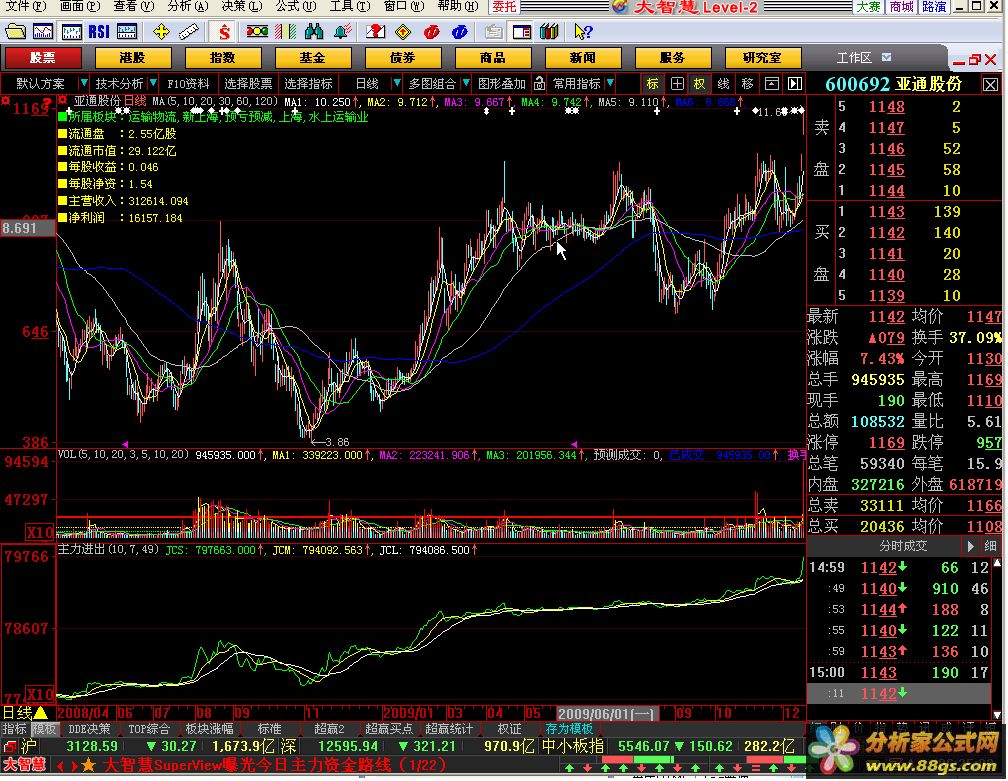
Task: Open the 技术分析 dropdown arrow
Action: (x=153, y=84)
